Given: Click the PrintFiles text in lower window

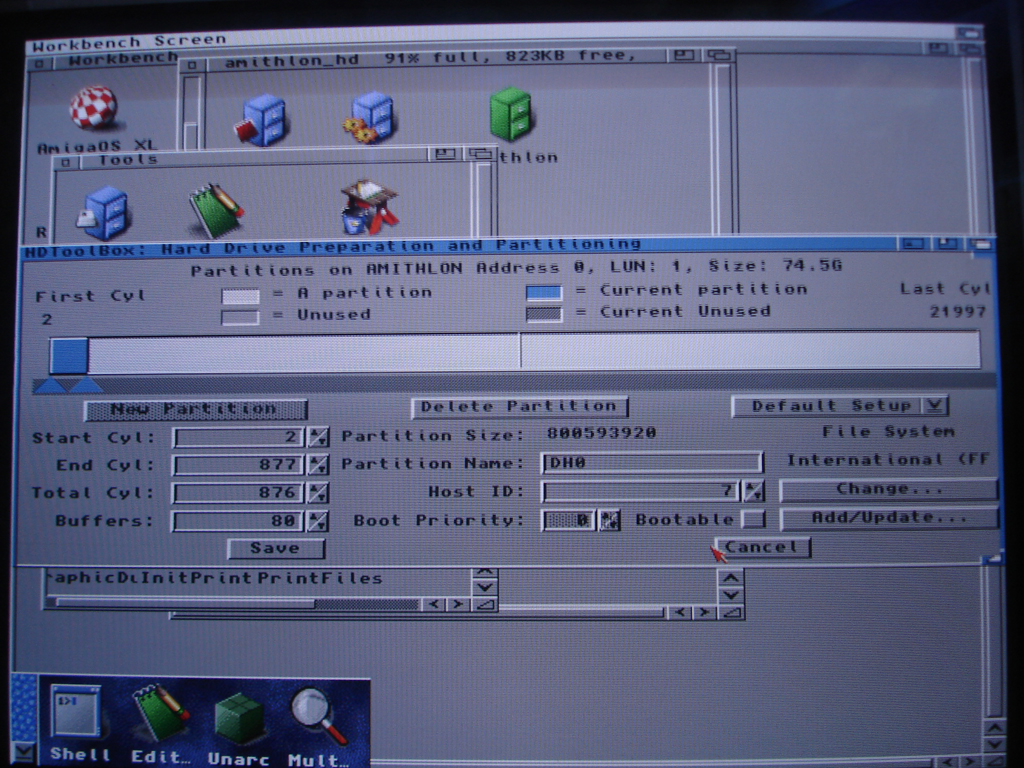Looking at the screenshot, I should (x=319, y=578).
